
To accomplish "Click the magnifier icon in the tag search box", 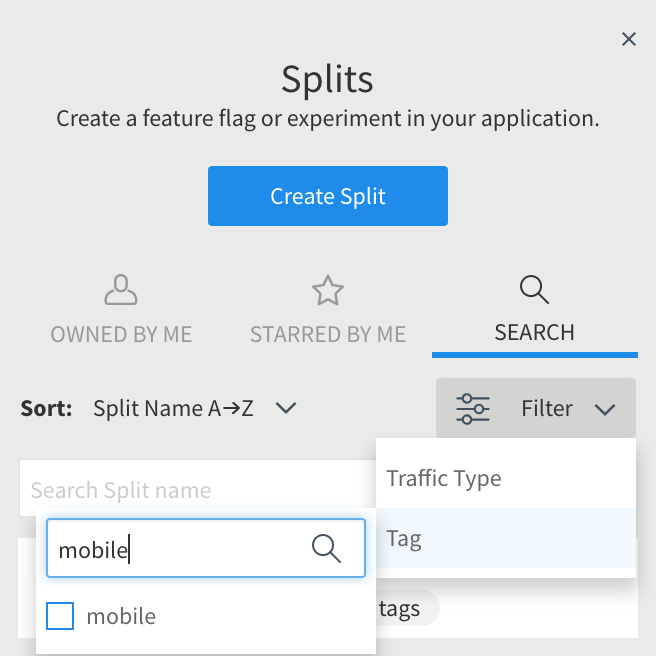I will tap(326, 548).
